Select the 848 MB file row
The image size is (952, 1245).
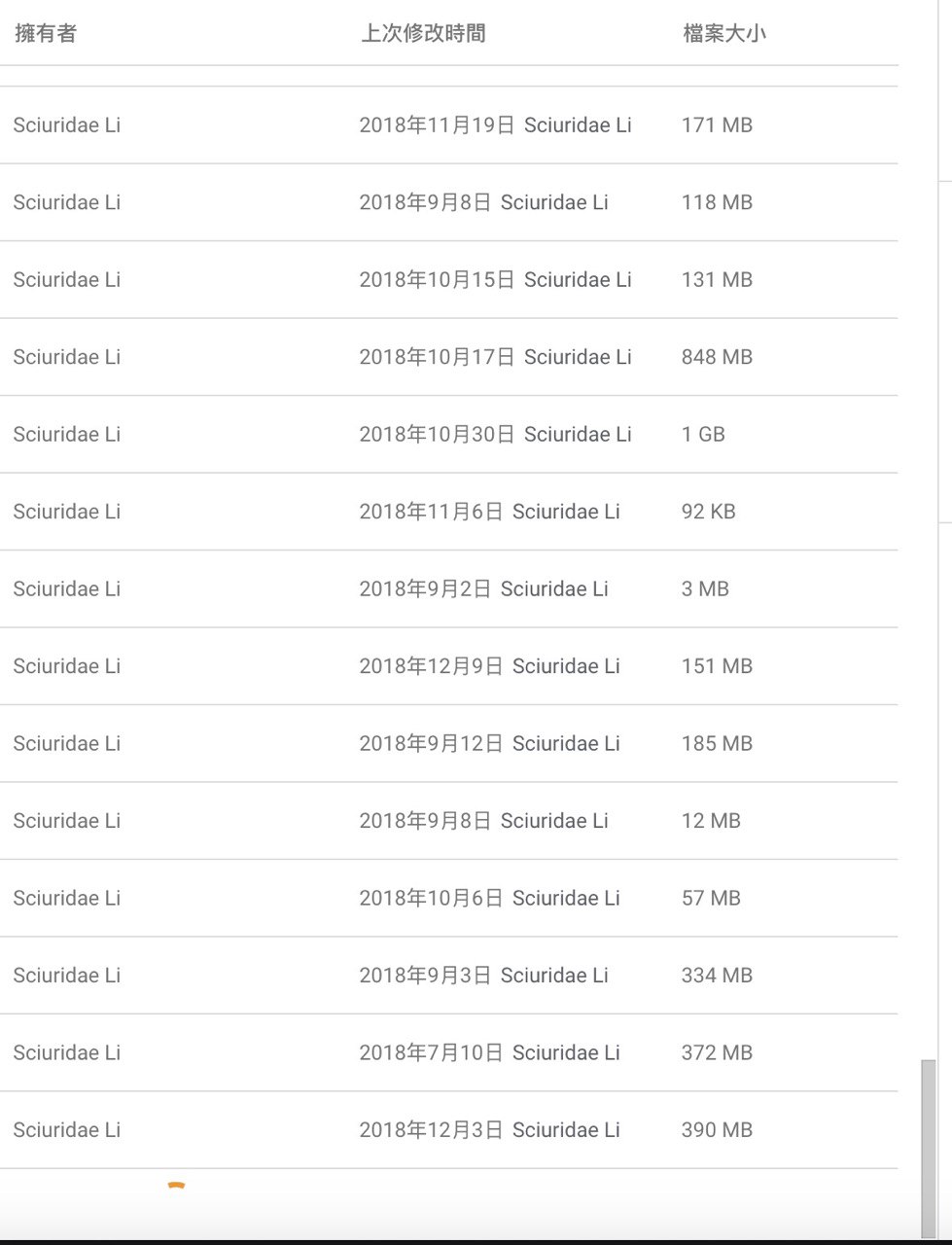tap(448, 357)
